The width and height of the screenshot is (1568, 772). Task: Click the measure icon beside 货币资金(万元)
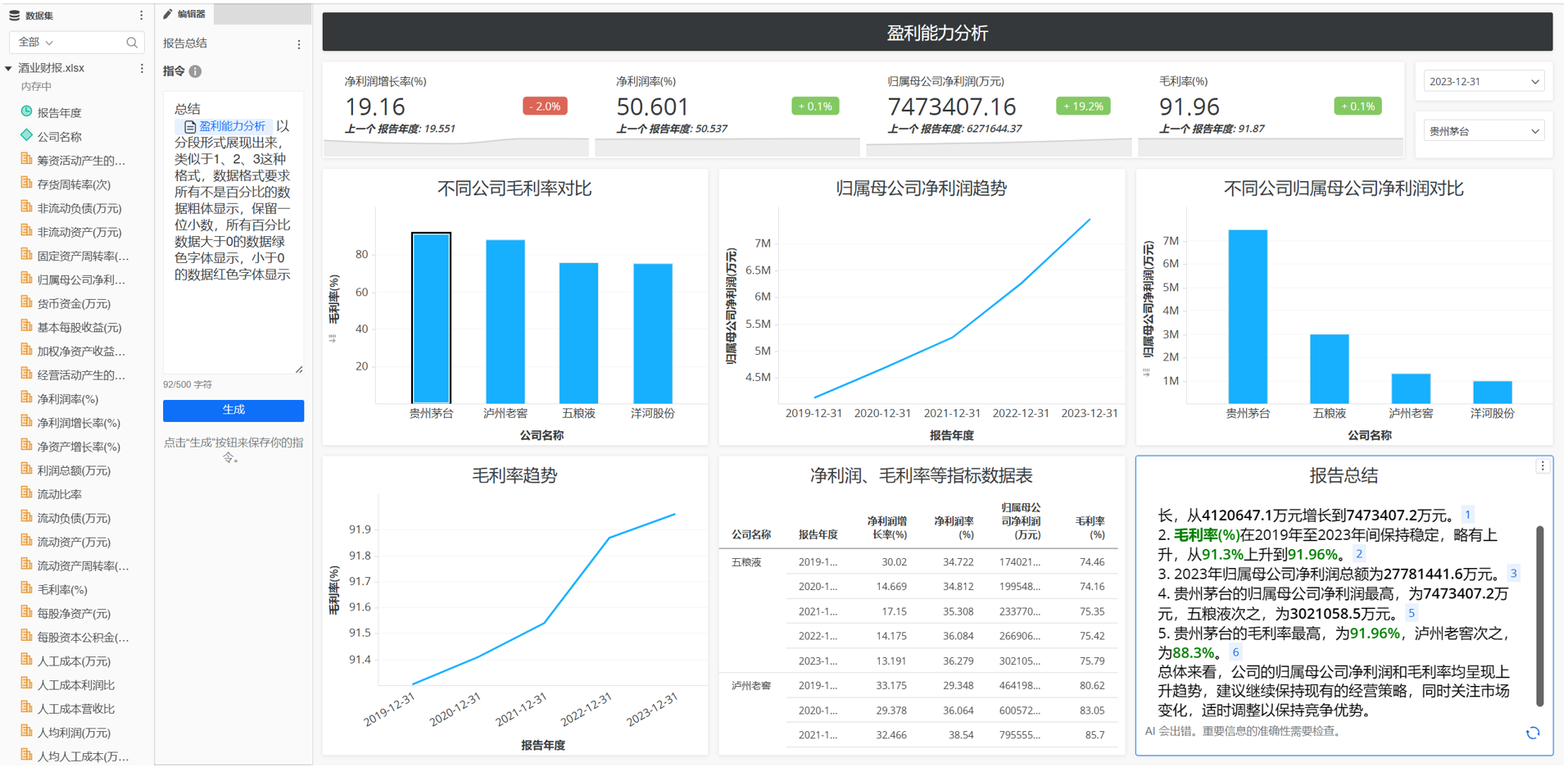(x=26, y=302)
